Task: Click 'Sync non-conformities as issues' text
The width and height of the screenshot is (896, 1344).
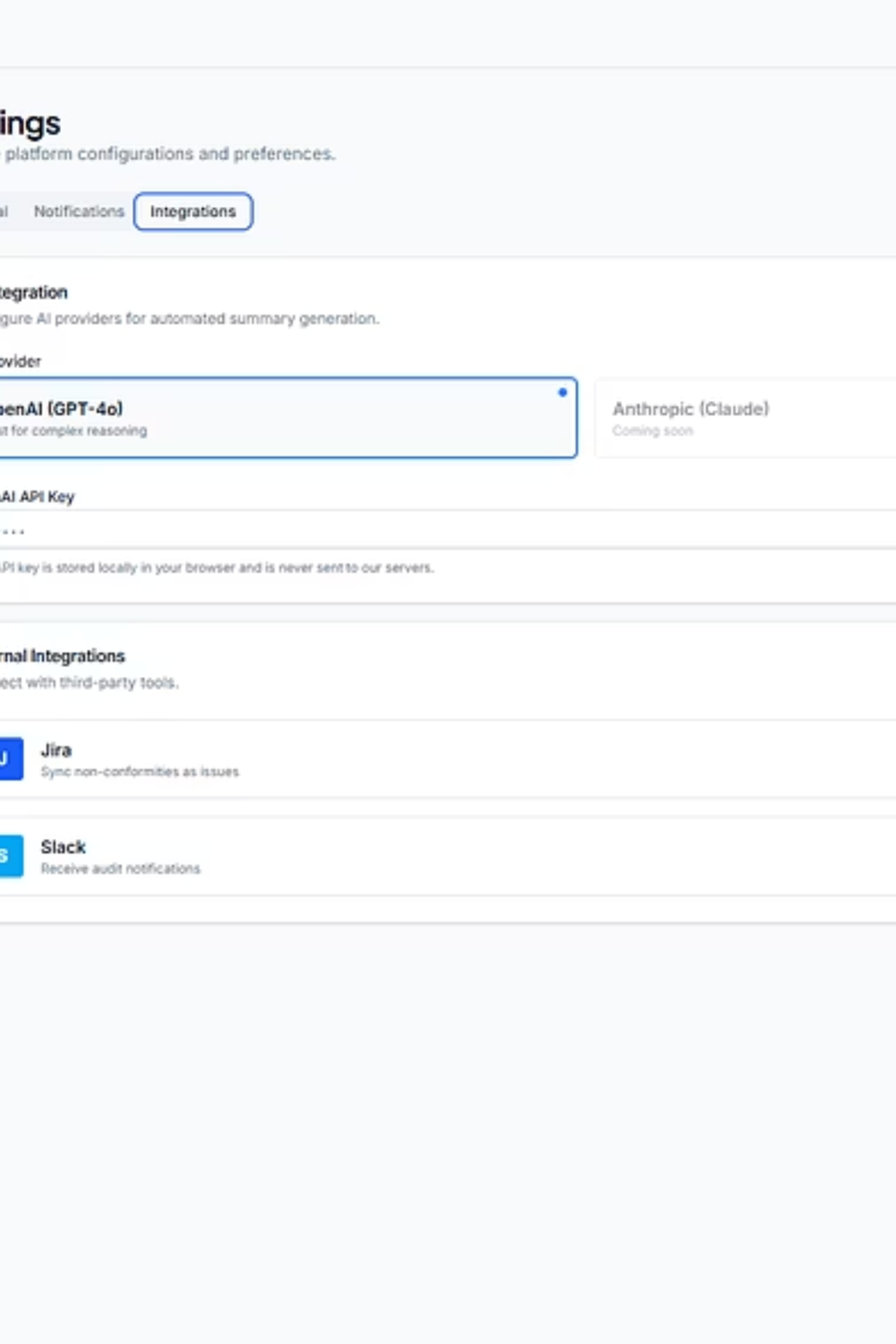Action: tap(140, 771)
